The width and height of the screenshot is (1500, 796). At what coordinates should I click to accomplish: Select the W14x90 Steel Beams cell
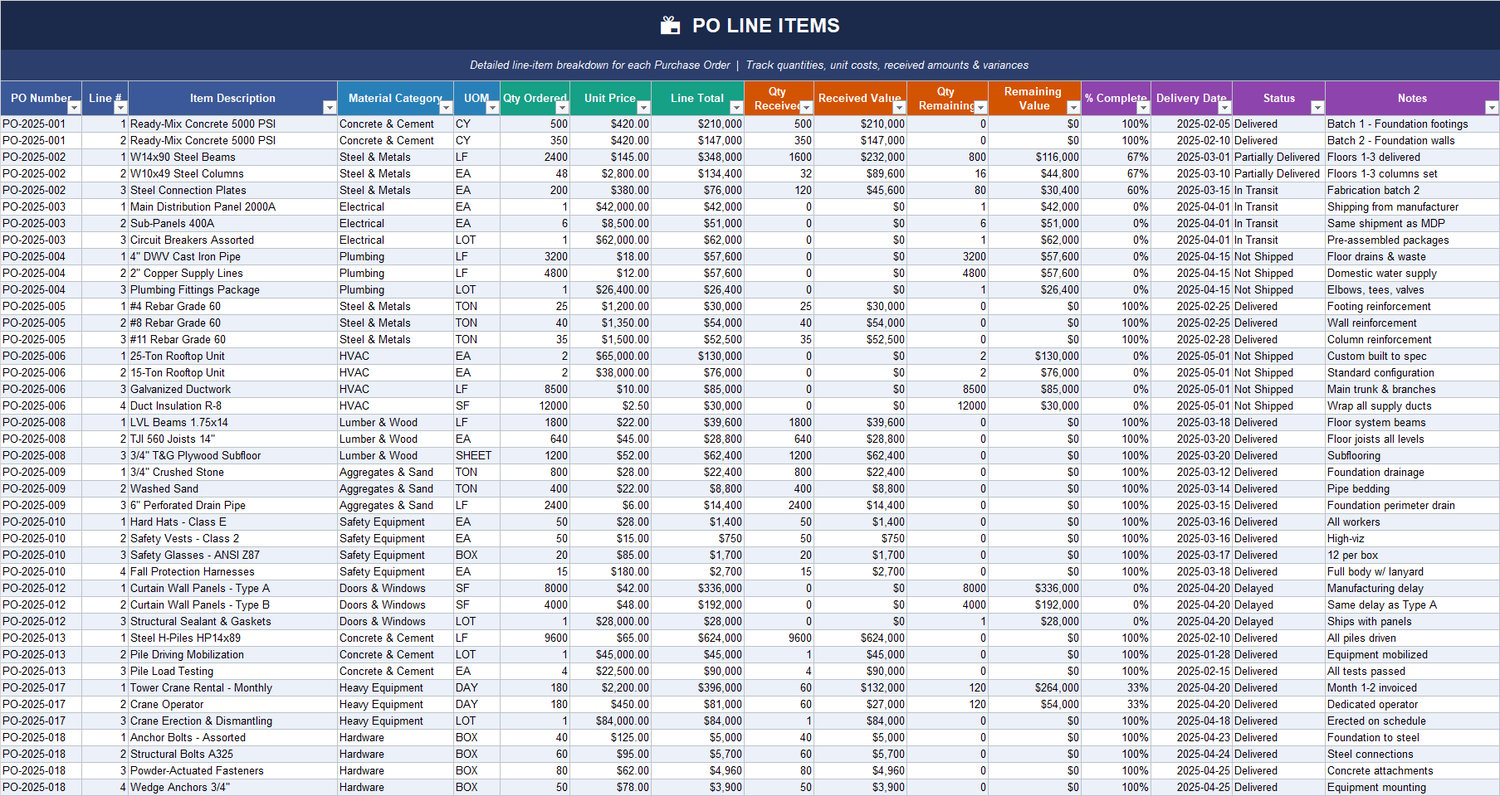click(233, 157)
